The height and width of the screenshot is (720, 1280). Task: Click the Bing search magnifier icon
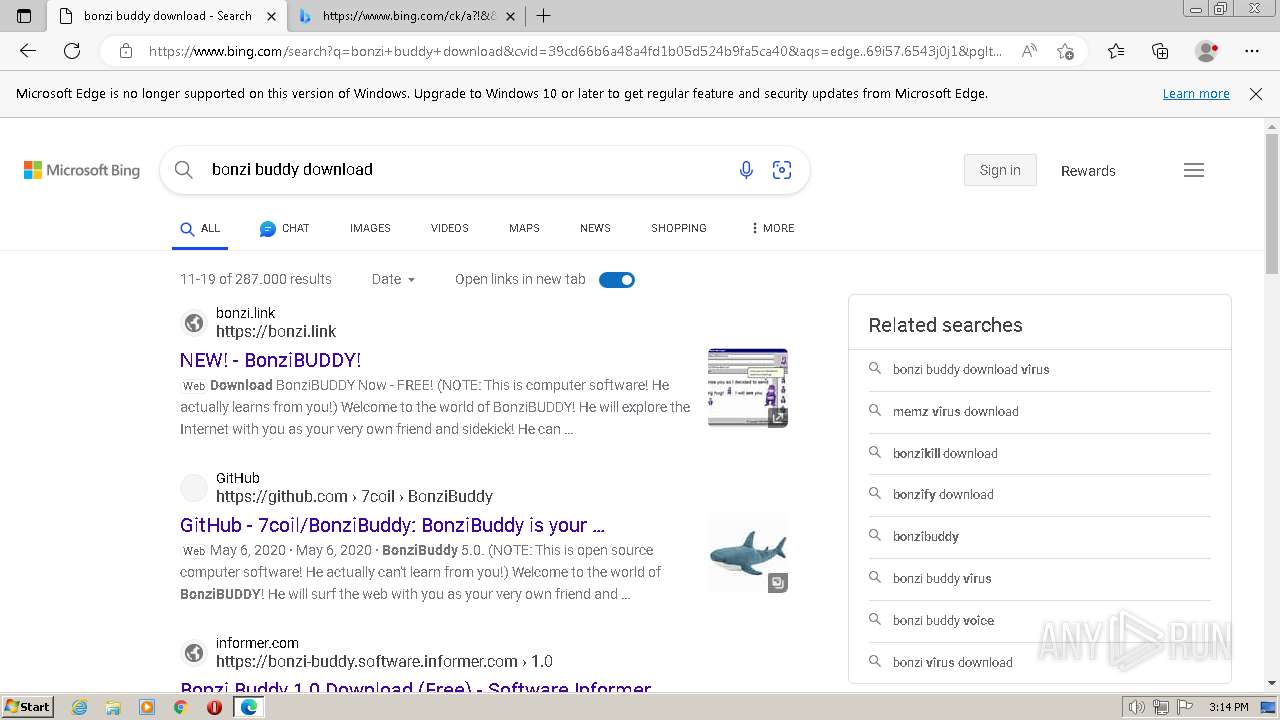pyautogui.click(x=184, y=170)
